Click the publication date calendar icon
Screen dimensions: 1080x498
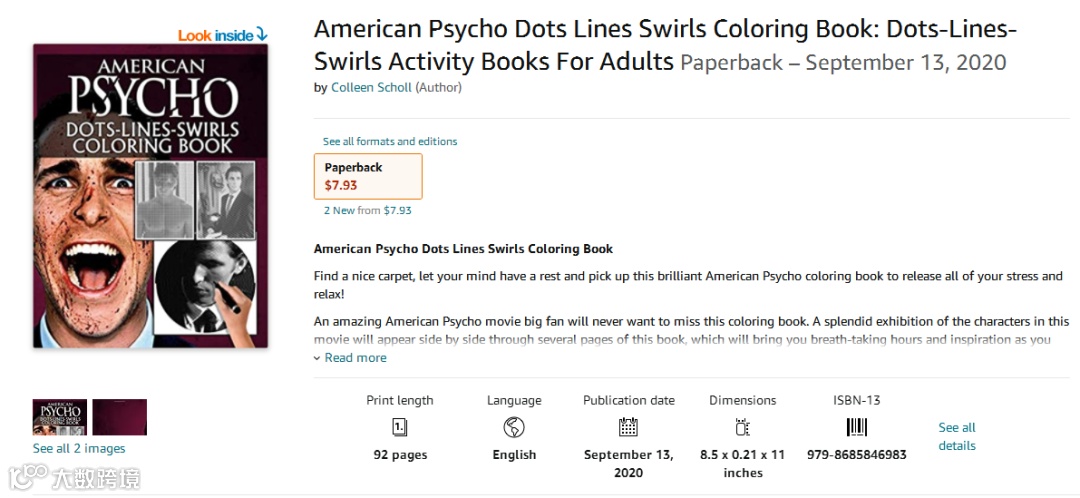coord(628,428)
